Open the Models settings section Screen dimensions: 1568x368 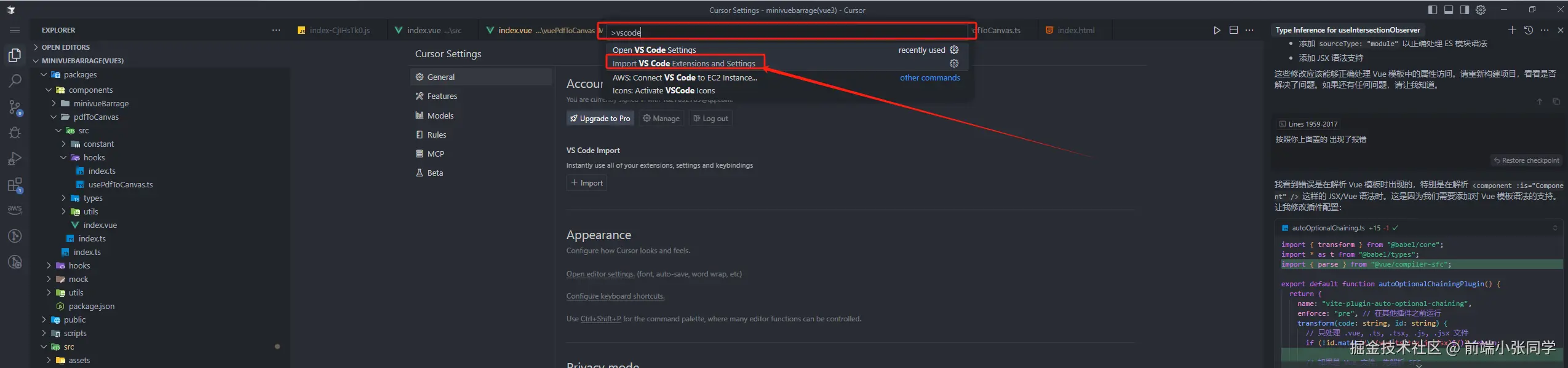coord(481,115)
